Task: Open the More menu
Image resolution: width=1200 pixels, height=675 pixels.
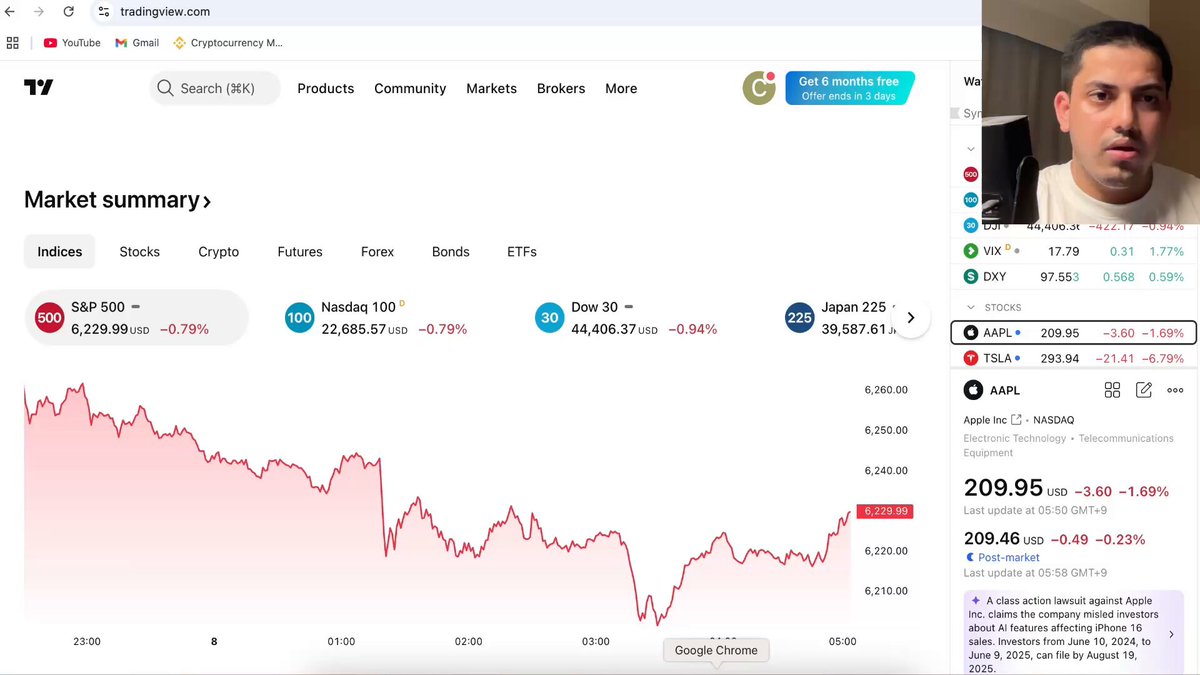Action: 621,88
